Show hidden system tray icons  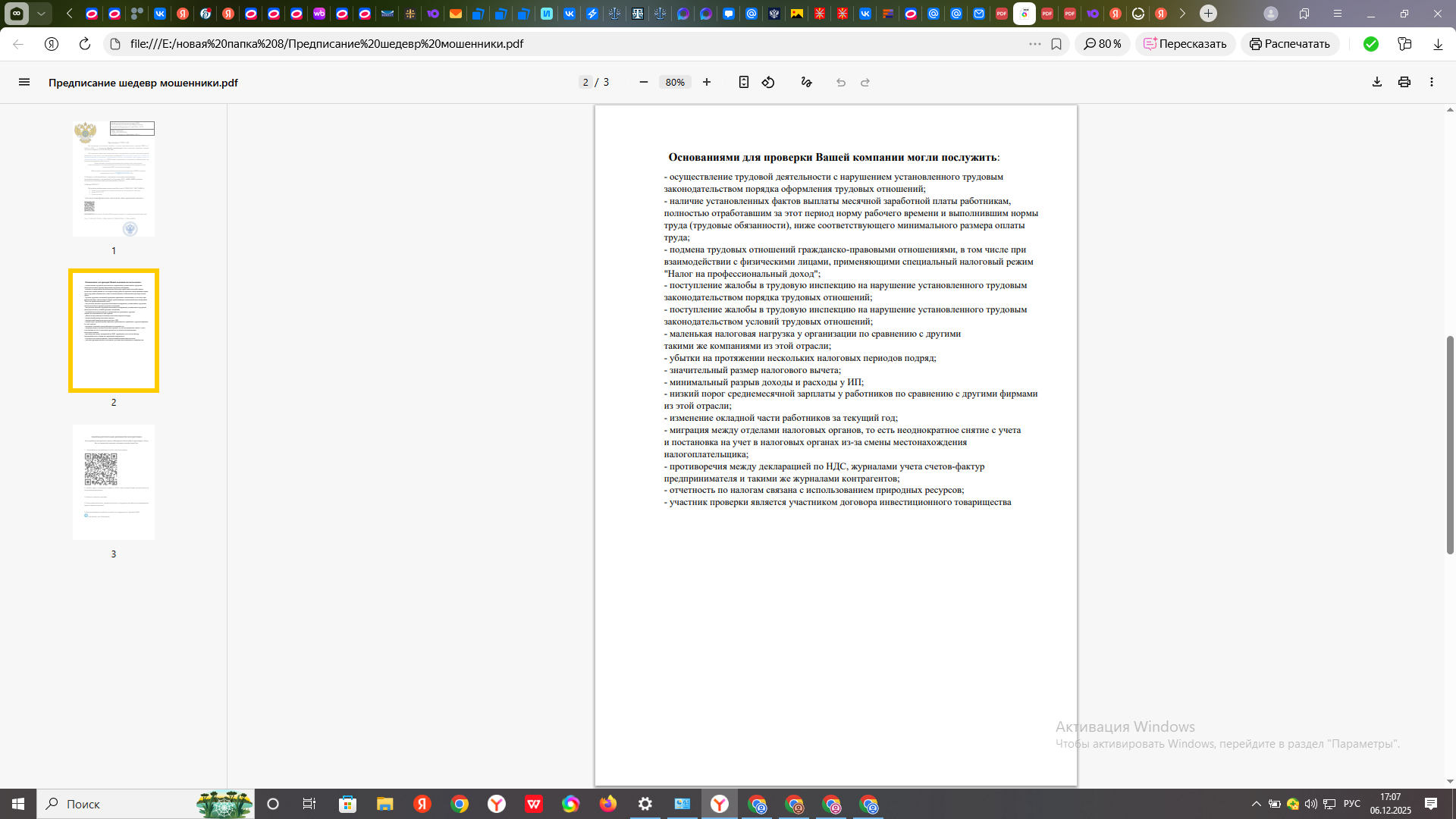[x=1257, y=804]
